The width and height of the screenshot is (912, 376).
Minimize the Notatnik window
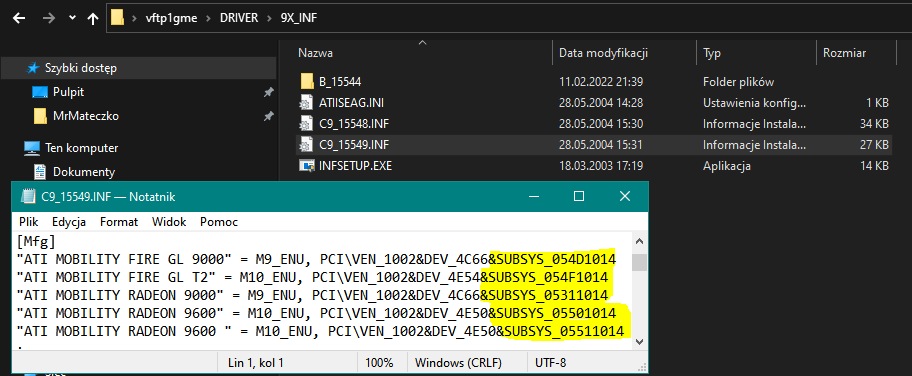(x=533, y=197)
